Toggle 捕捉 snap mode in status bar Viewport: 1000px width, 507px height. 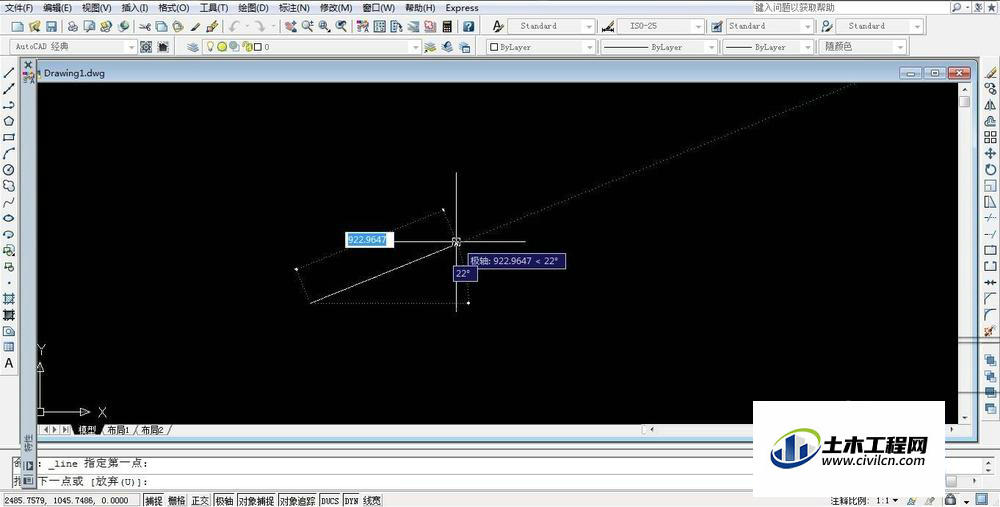point(154,501)
